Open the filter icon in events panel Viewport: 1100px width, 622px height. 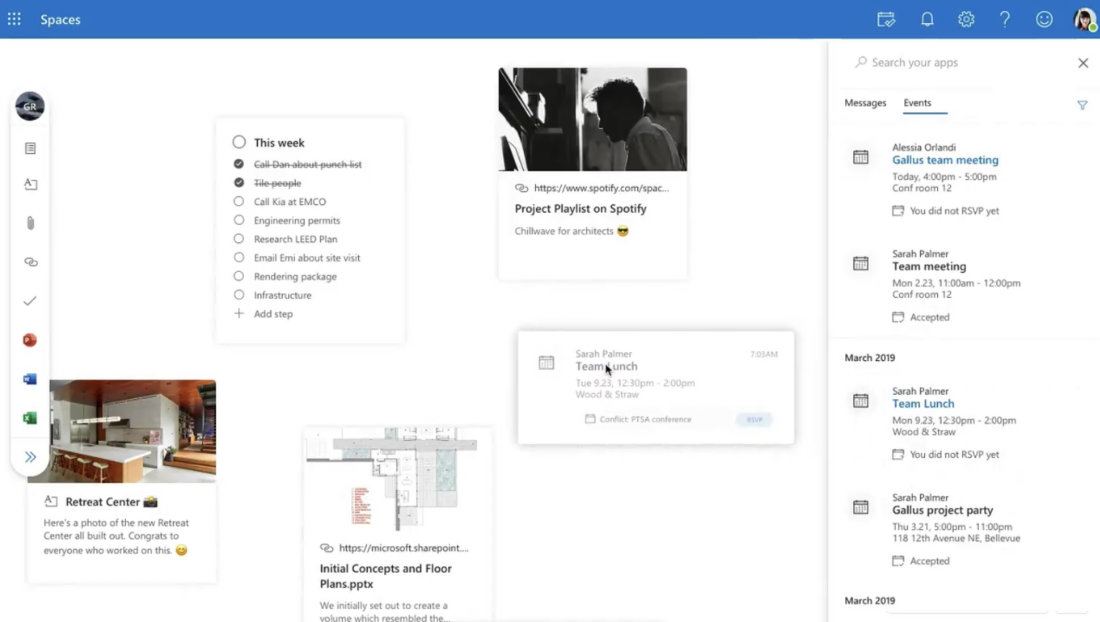1082,105
